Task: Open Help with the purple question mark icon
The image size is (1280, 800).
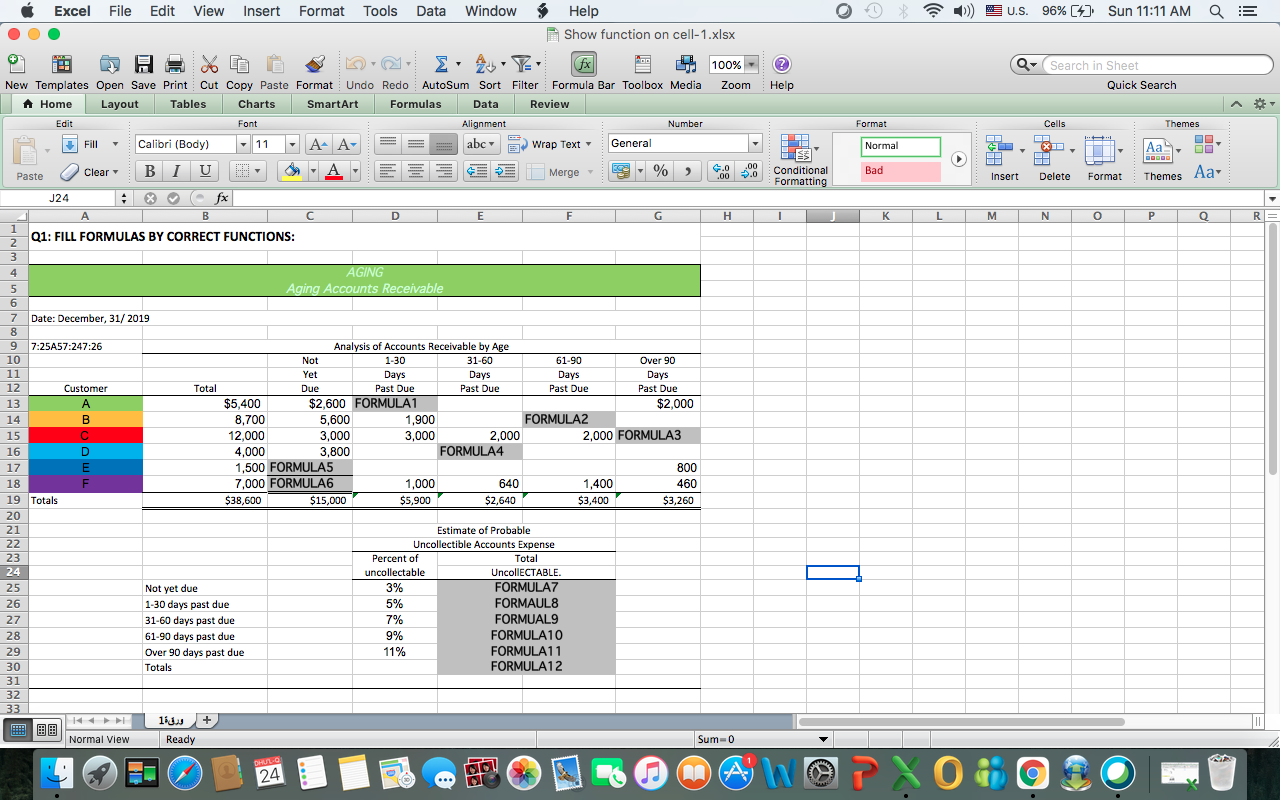Action: coord(782,64)
